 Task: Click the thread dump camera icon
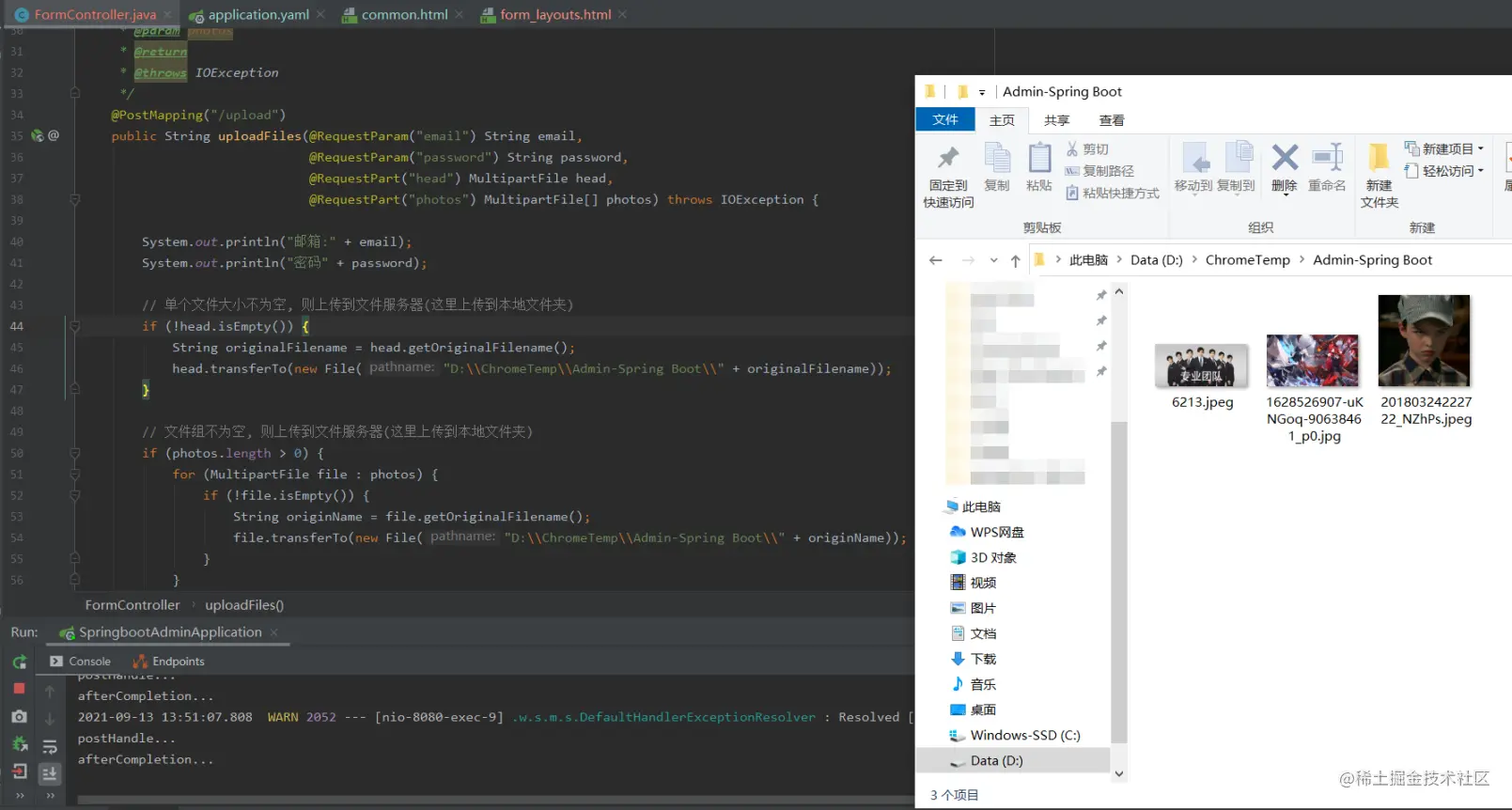(19, 717)
